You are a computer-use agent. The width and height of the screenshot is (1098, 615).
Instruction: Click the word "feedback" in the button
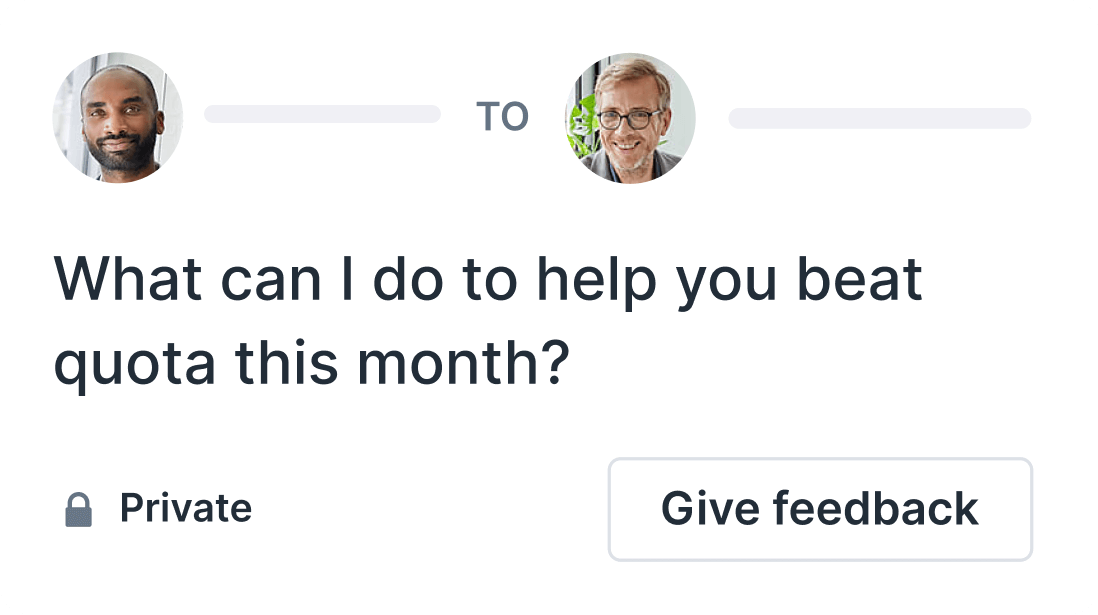(x=875, y=509)
